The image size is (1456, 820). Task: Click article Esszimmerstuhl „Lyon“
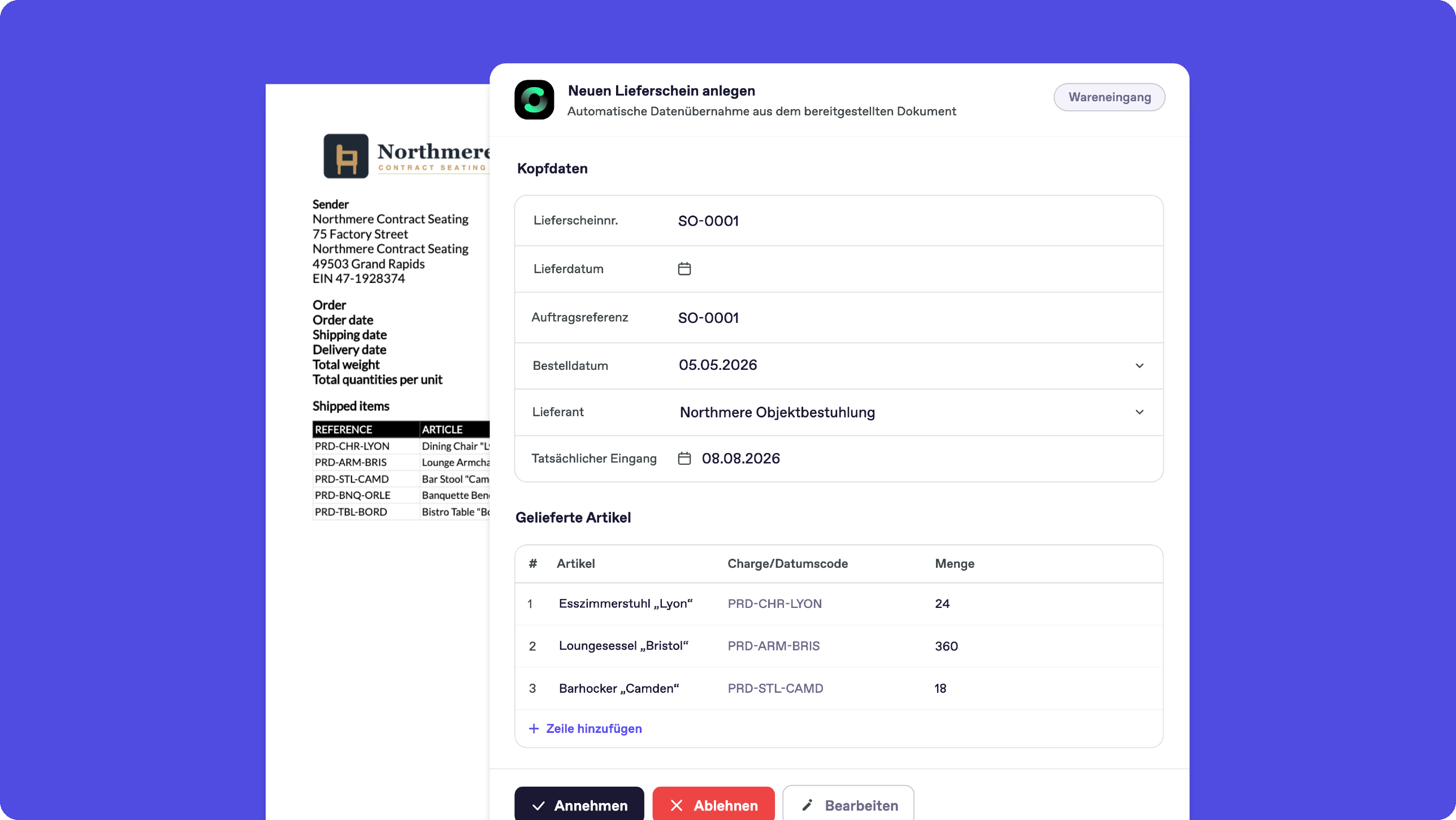[626, 603]
